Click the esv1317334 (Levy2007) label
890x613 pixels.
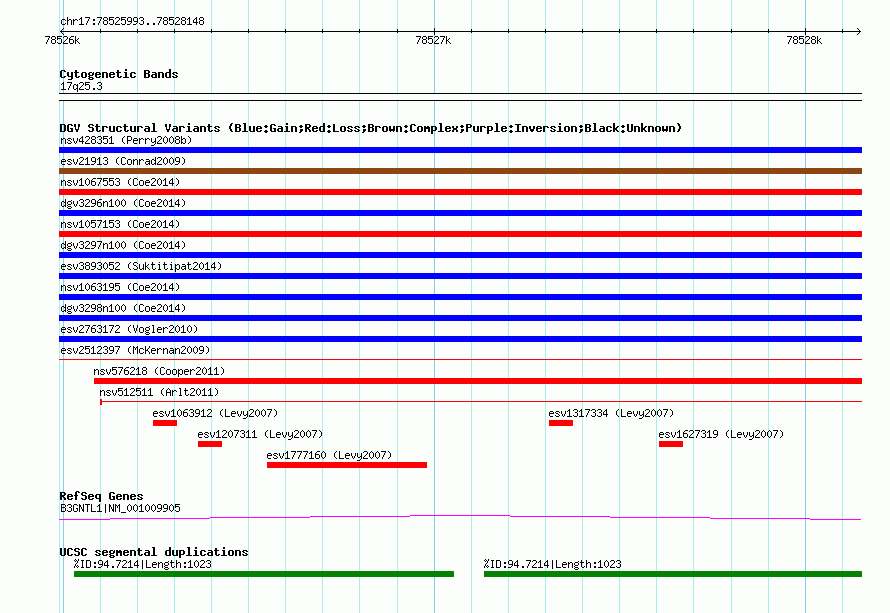[611, 413]
